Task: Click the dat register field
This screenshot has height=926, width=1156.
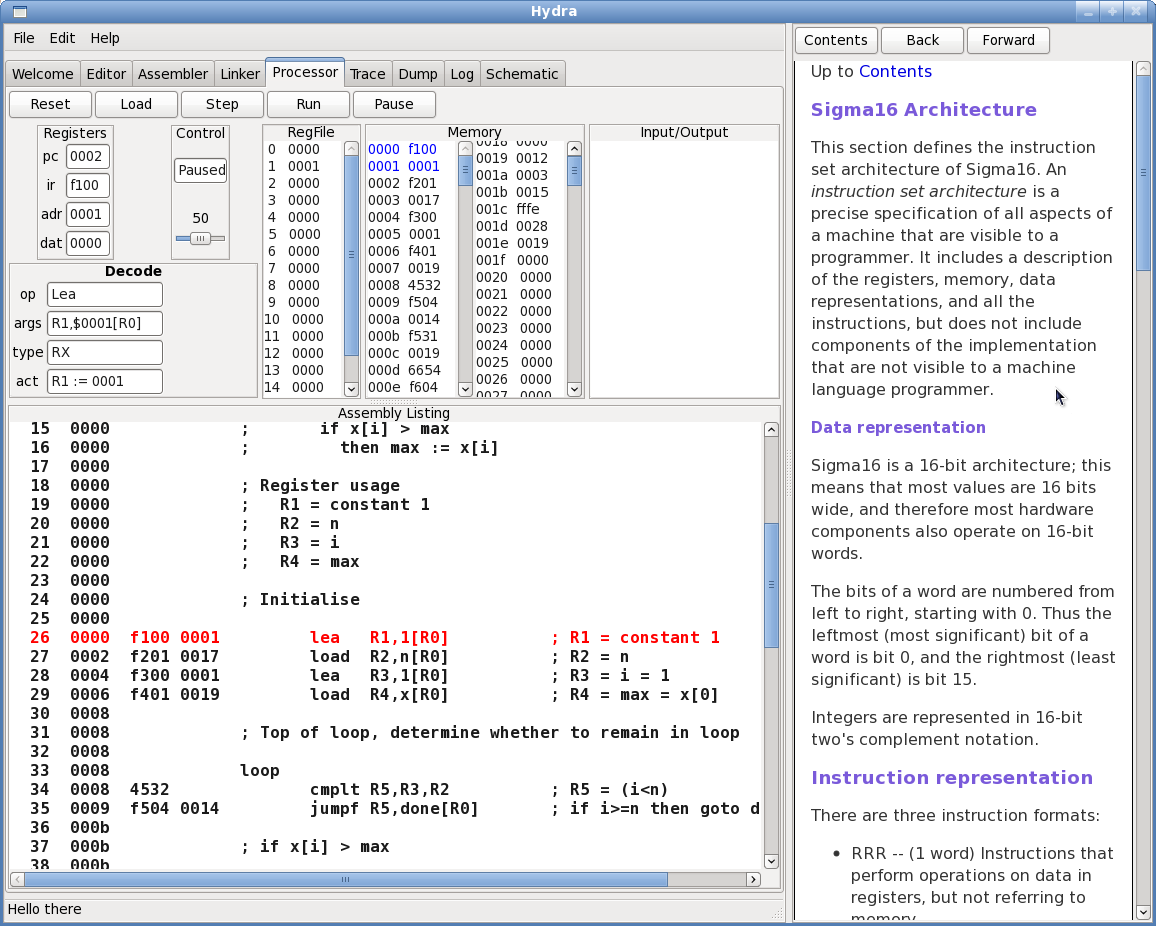Action: (88, 243)
